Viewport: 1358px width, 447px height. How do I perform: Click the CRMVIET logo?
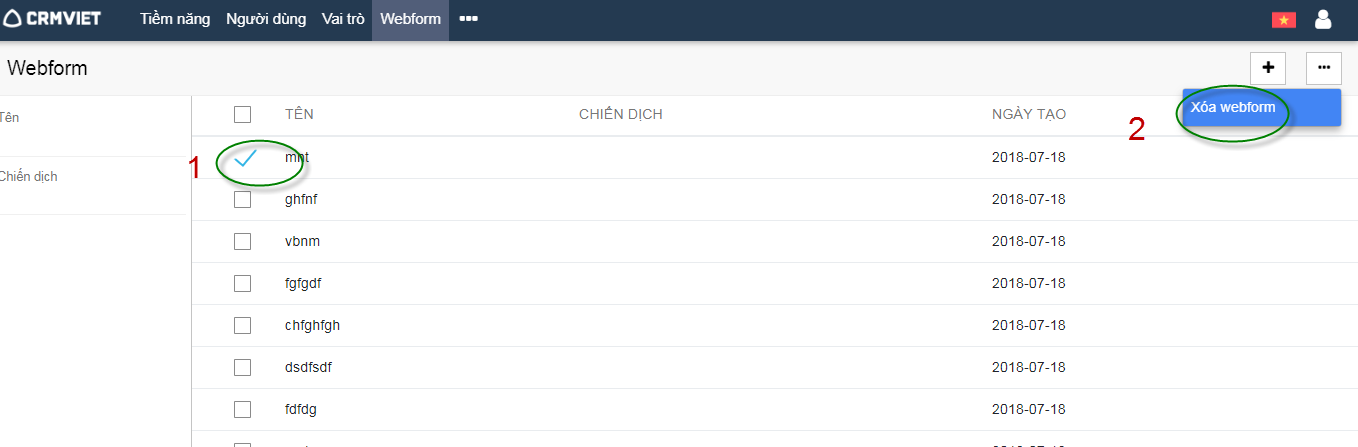(x=52, y=18)
